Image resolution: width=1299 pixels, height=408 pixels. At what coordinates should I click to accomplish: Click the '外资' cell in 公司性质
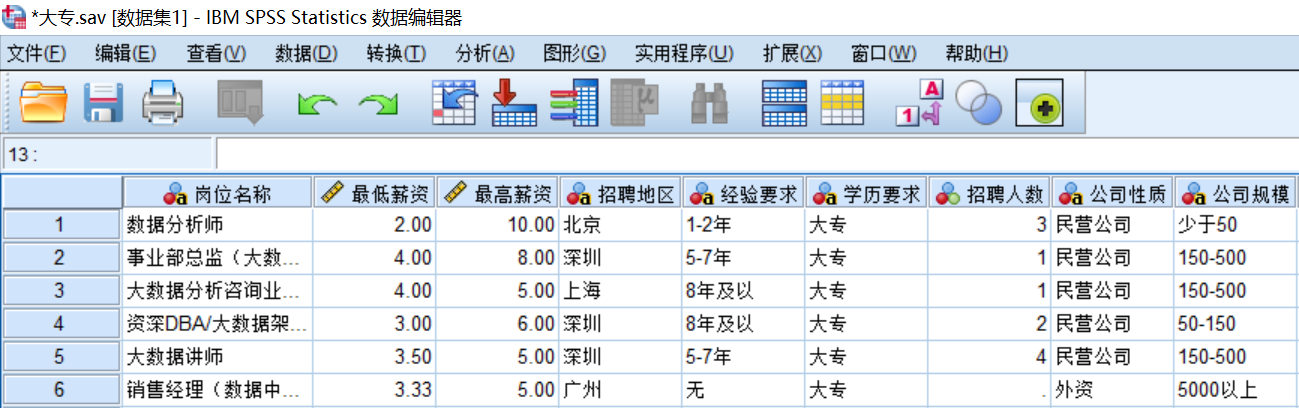tap(1113, 390)
